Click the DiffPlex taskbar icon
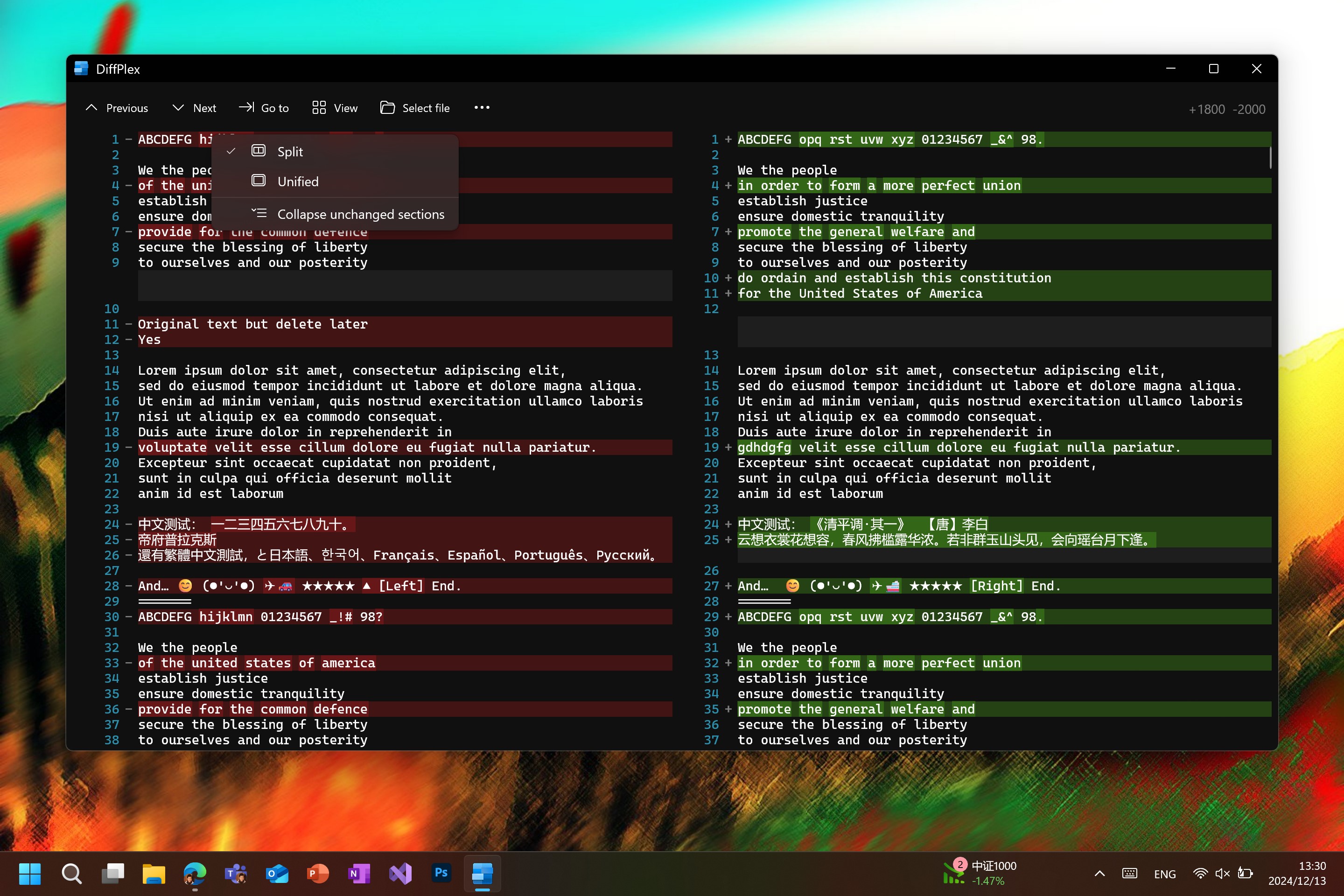The height and width of the screenshot is (896, 1344). click(482, 874)
